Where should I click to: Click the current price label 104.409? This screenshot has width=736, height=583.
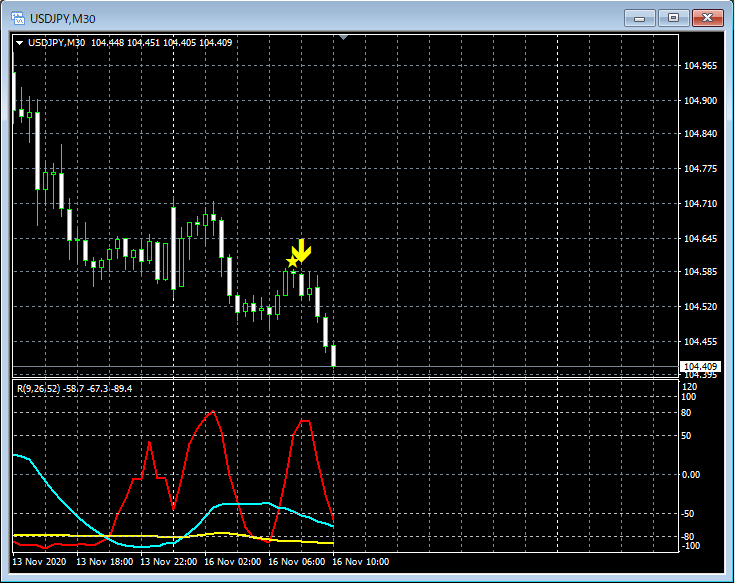[700, 366]
